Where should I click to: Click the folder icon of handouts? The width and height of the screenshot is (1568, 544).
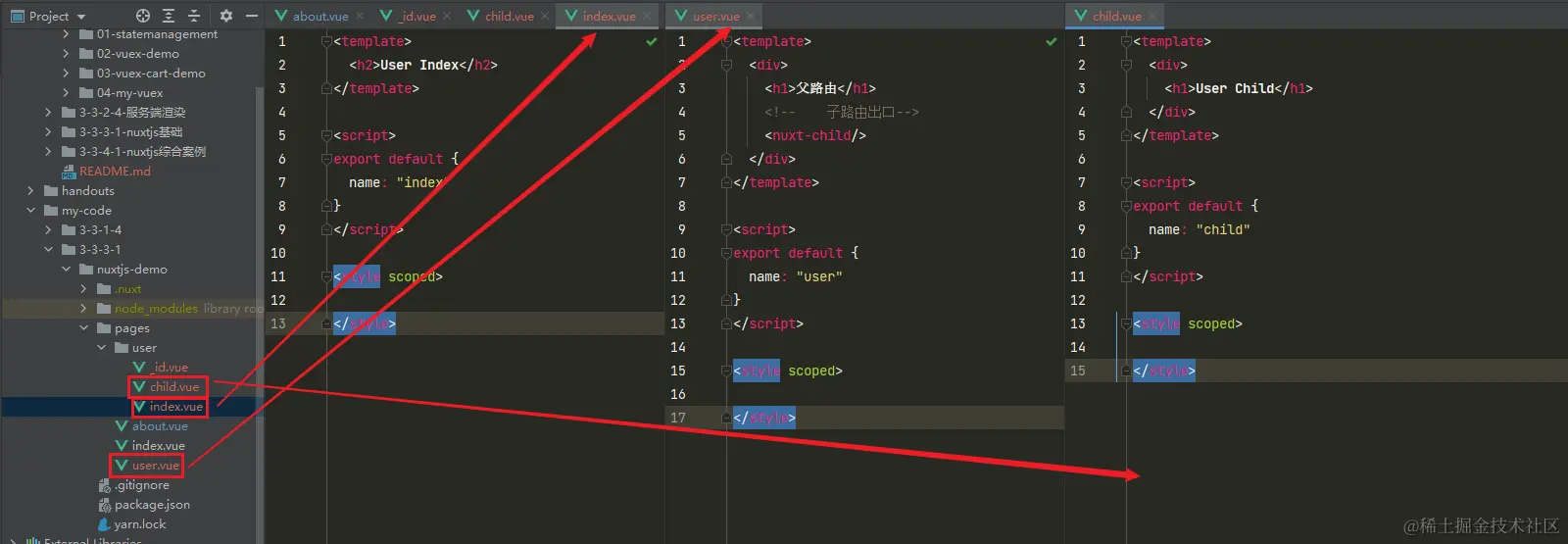tap(51, 191)
